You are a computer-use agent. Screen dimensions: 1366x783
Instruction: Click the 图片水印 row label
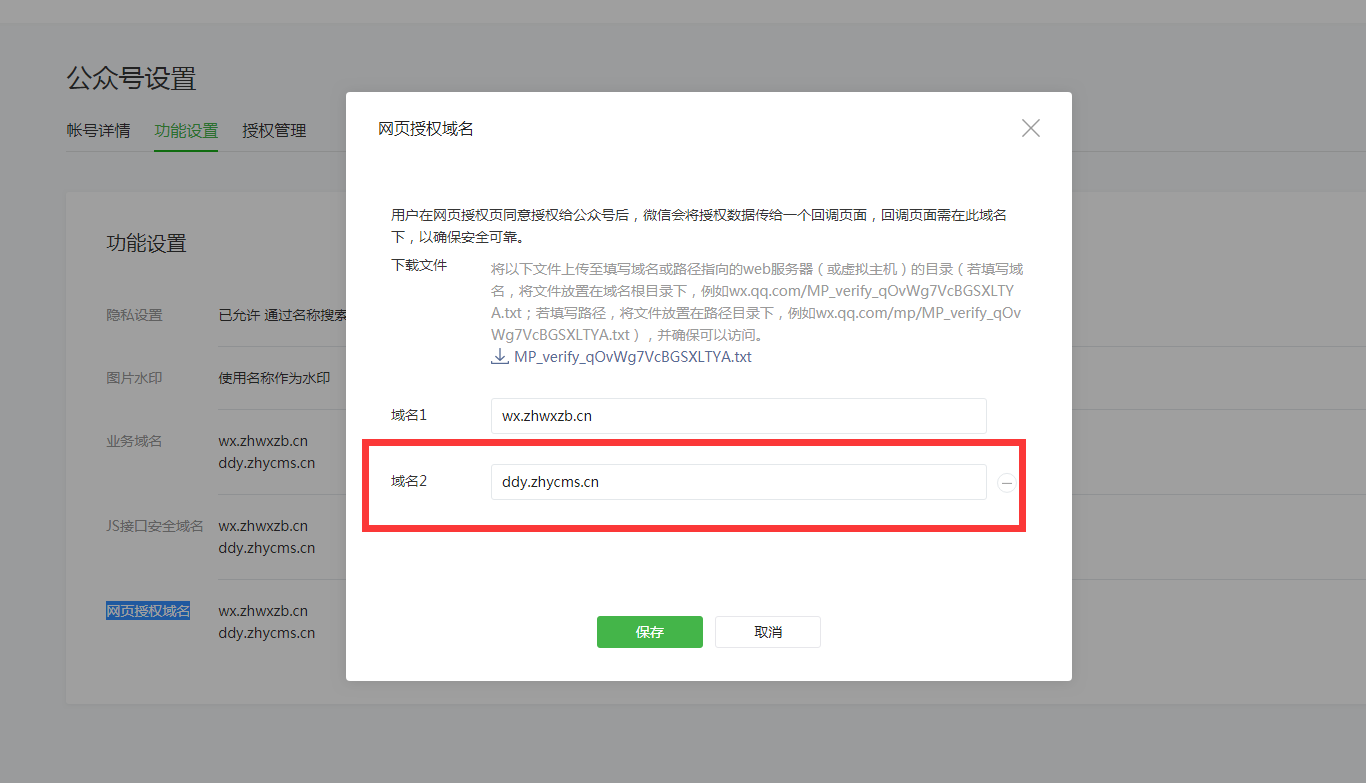[134, 378]
